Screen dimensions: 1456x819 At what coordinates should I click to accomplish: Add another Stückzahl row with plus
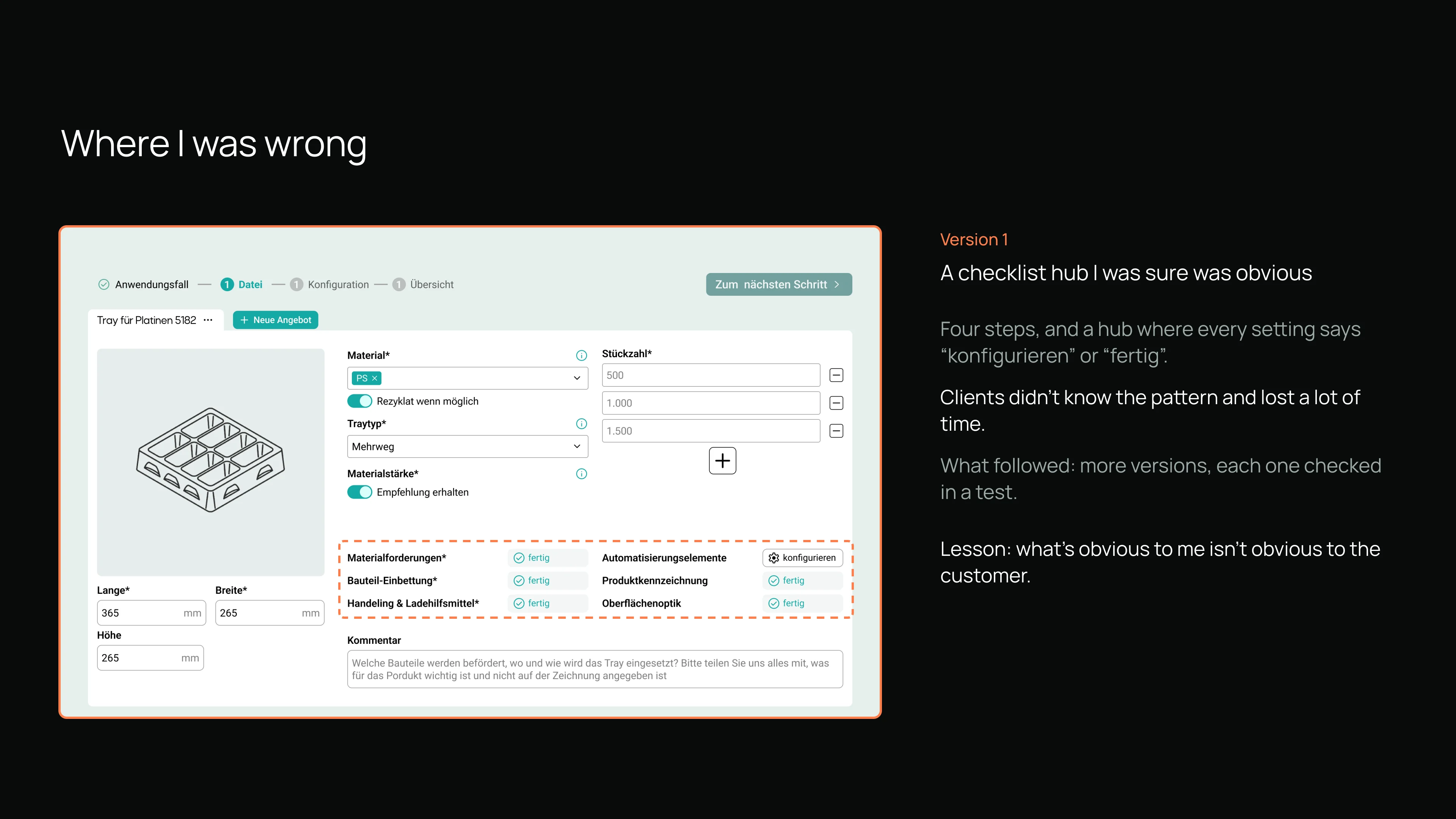coord(722,461)
